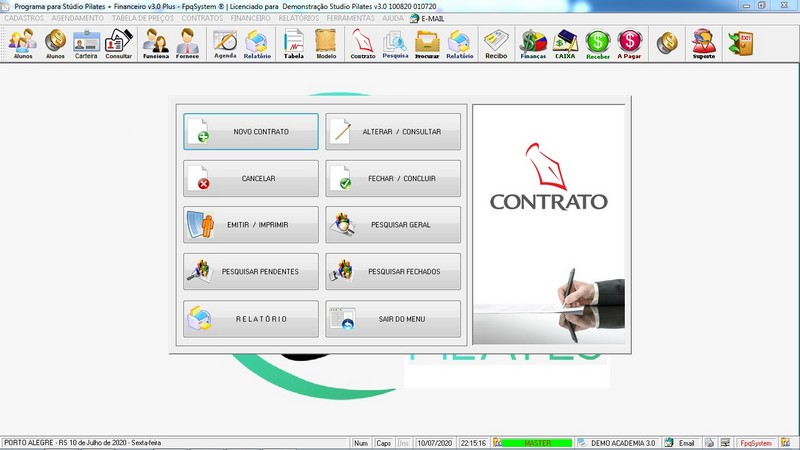Click the RELATÓRIO button in contract menu
Viewport: 800px width, 450px height.
point(251,319)
